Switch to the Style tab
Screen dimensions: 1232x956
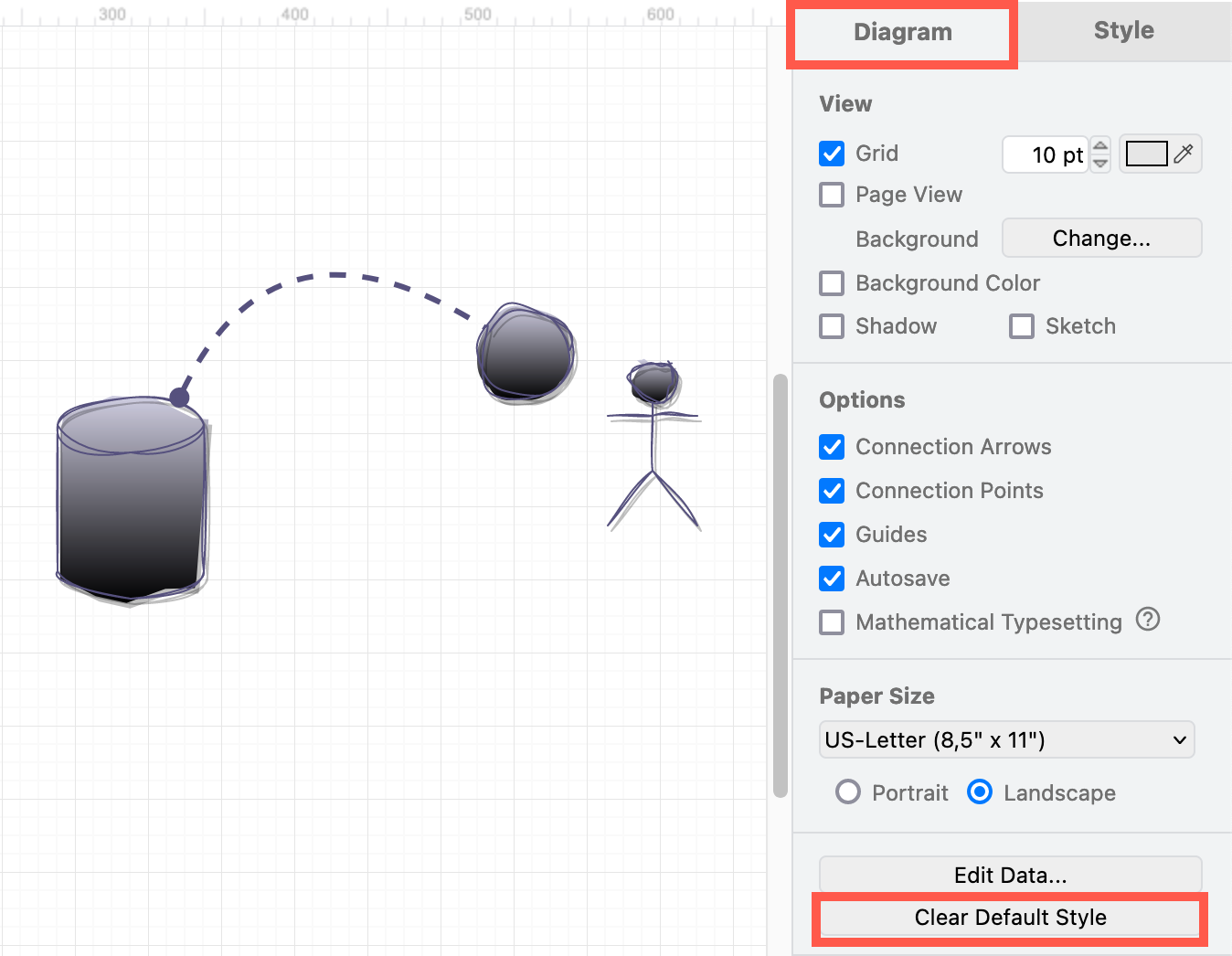pyautogui.click(x=1122, y=30)
